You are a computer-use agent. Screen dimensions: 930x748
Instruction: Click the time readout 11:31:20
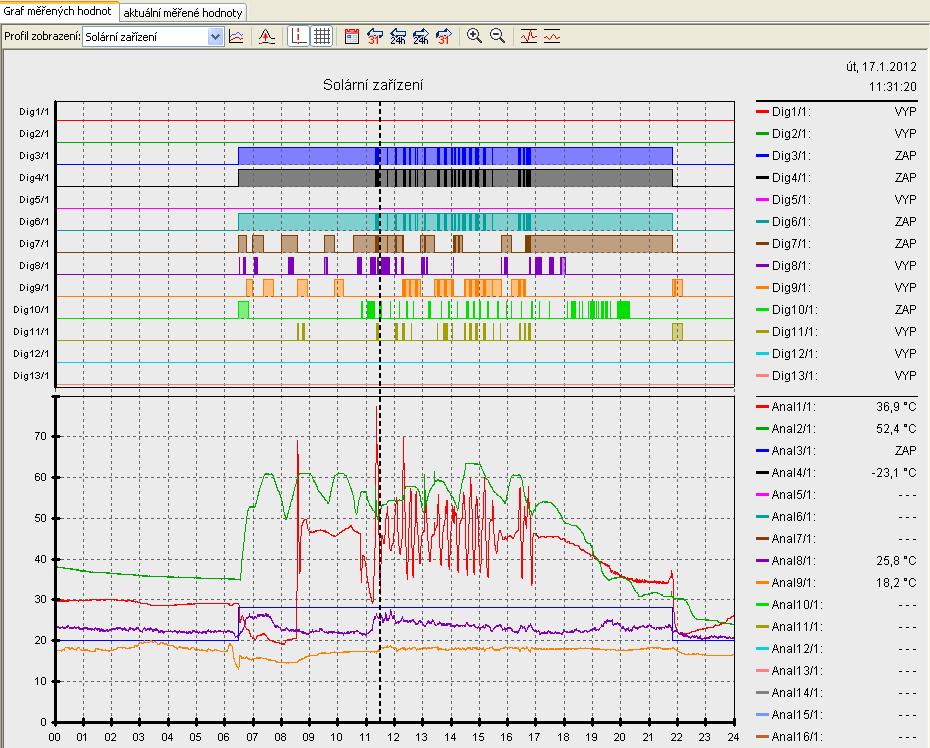point(893,87)
